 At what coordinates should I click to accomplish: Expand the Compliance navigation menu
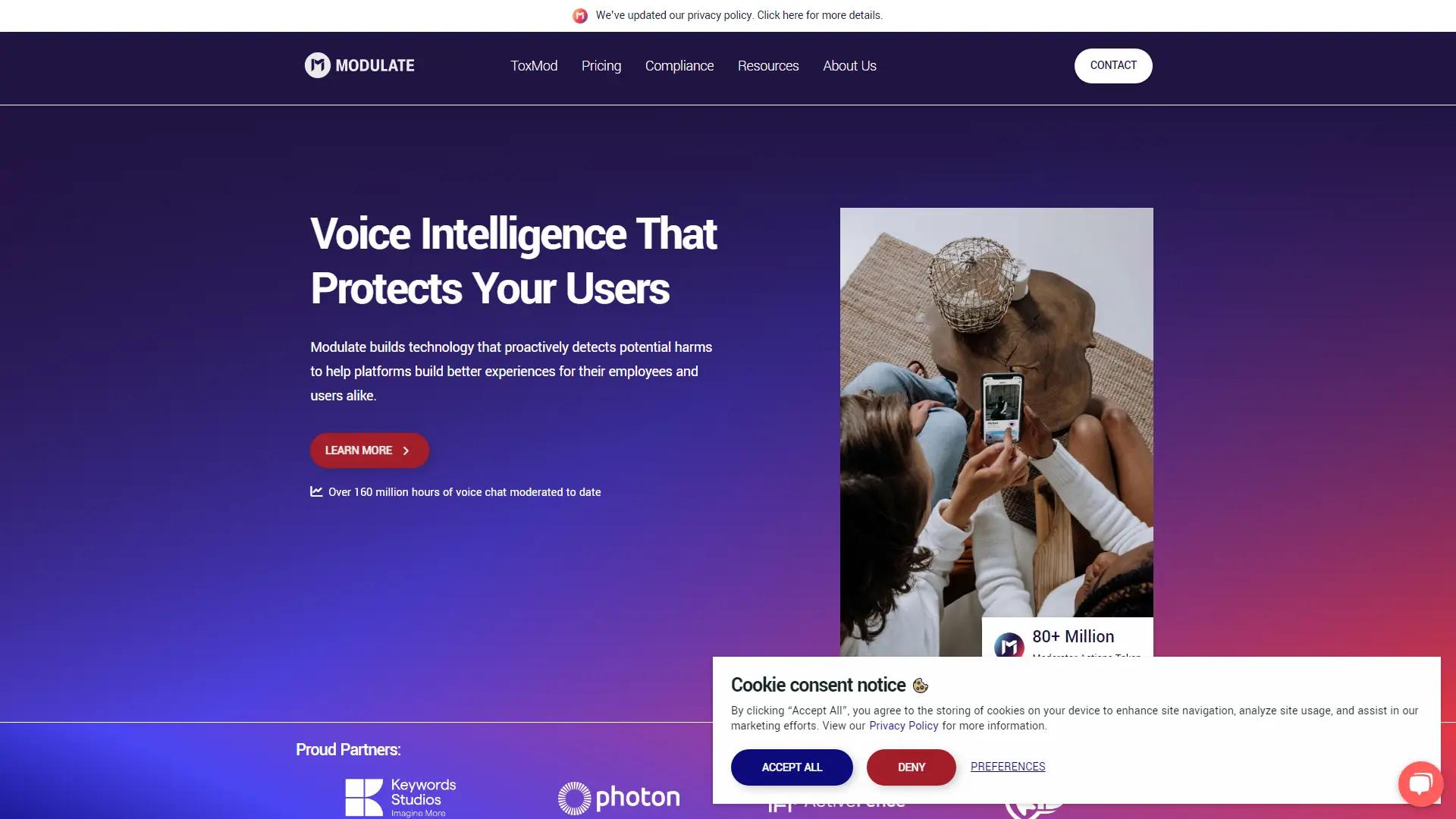click(x=679, y=66)
